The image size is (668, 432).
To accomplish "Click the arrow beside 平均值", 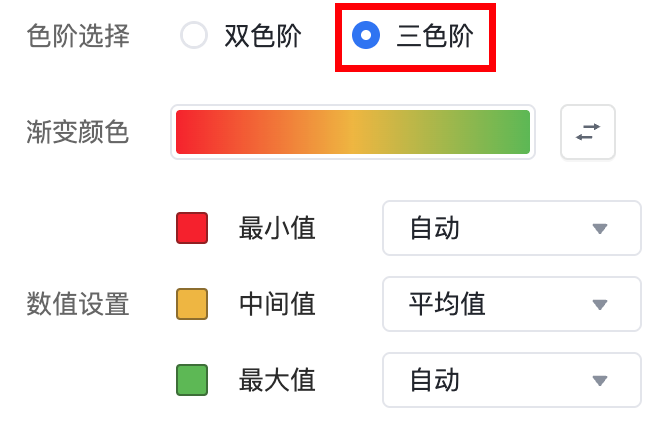I will 600,305.
